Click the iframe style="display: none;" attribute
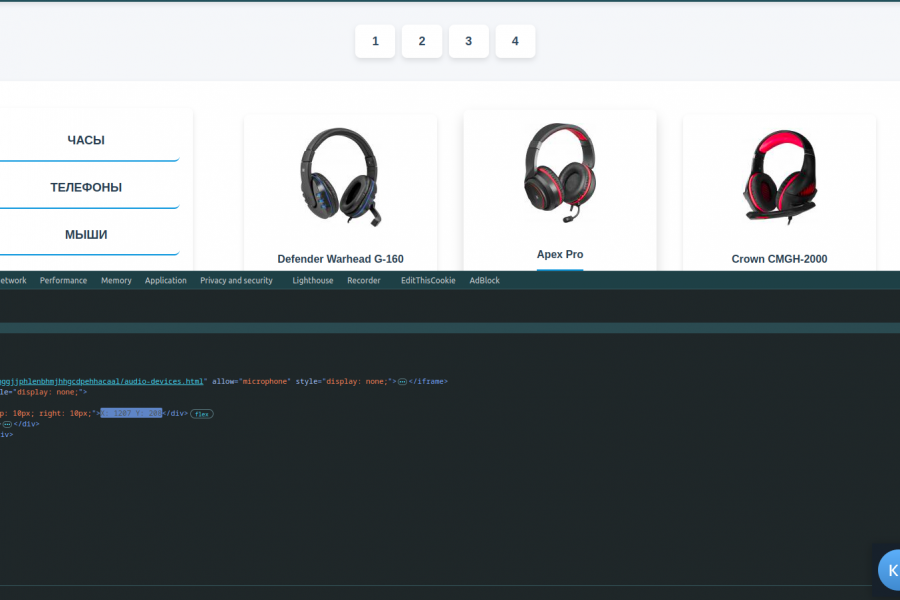 (344, 381)
